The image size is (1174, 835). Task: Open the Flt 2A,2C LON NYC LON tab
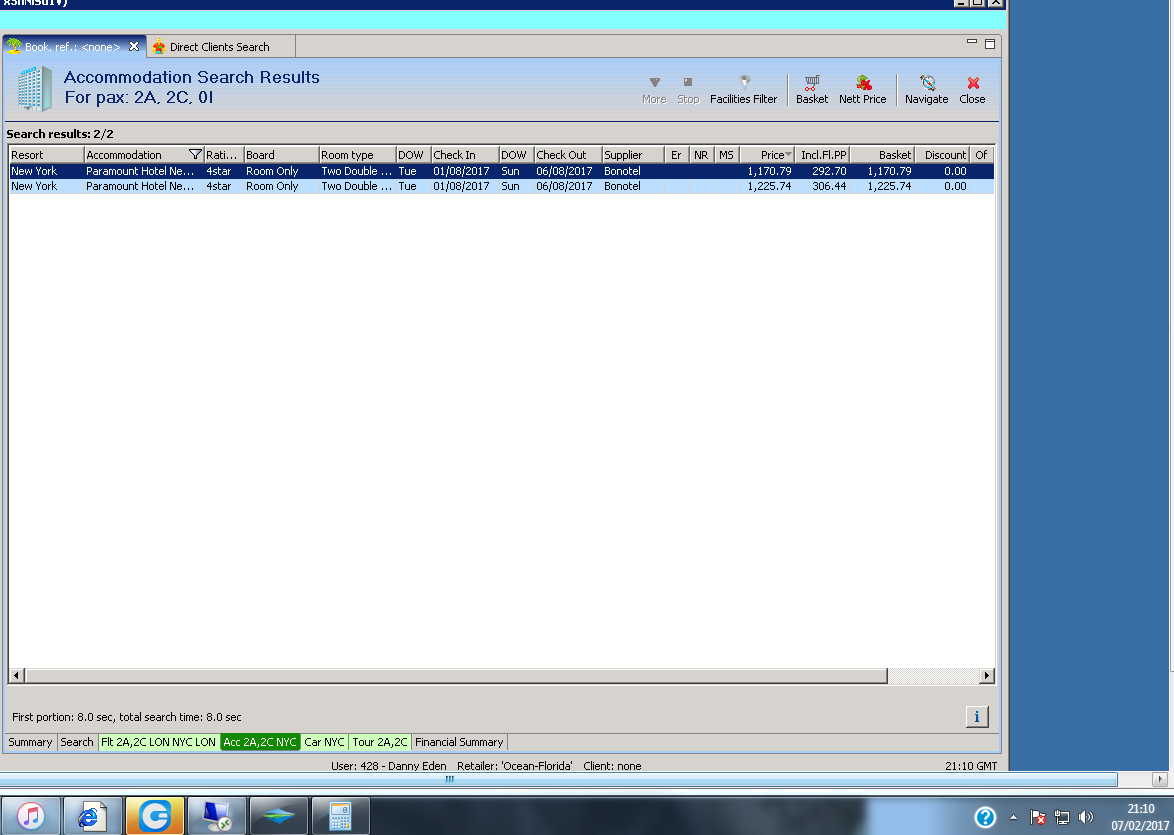click(159, 742)
